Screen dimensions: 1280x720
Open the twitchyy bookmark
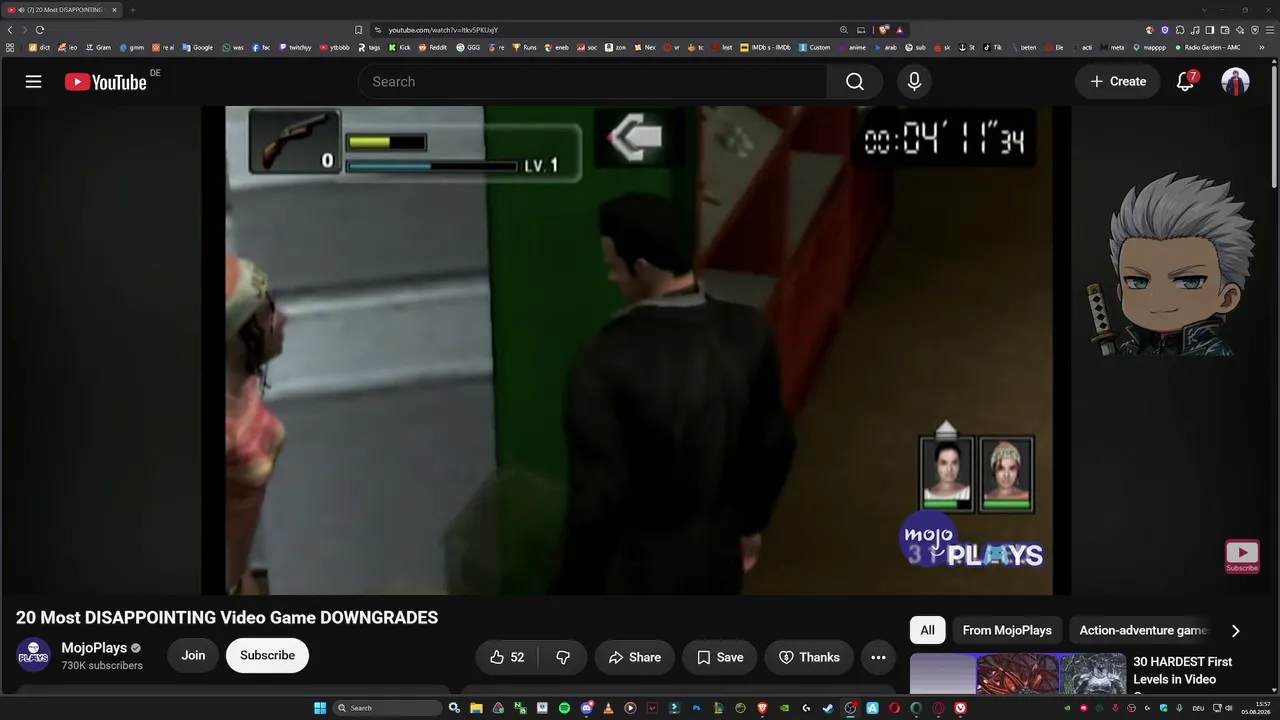point(295,47)
